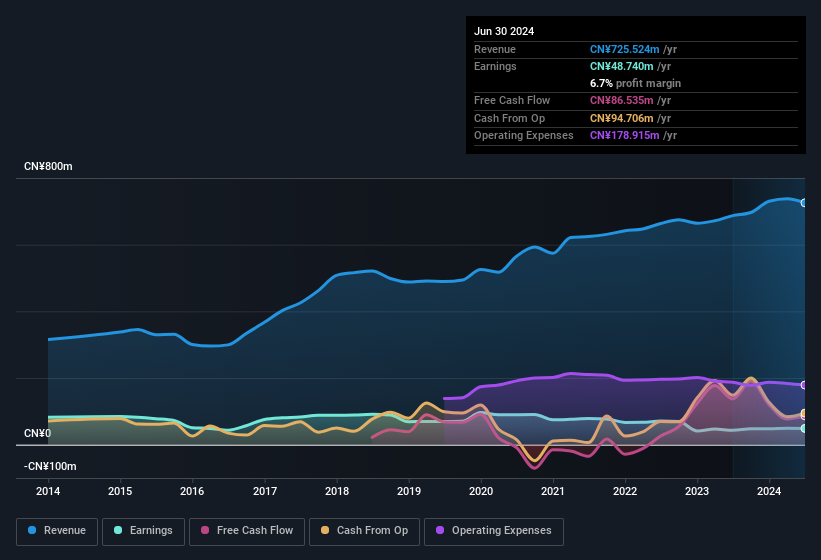Select the 2014 x-axis label
Image resolution: width=821 pixels, height=560 pixels.
click(x=48, y=491)
